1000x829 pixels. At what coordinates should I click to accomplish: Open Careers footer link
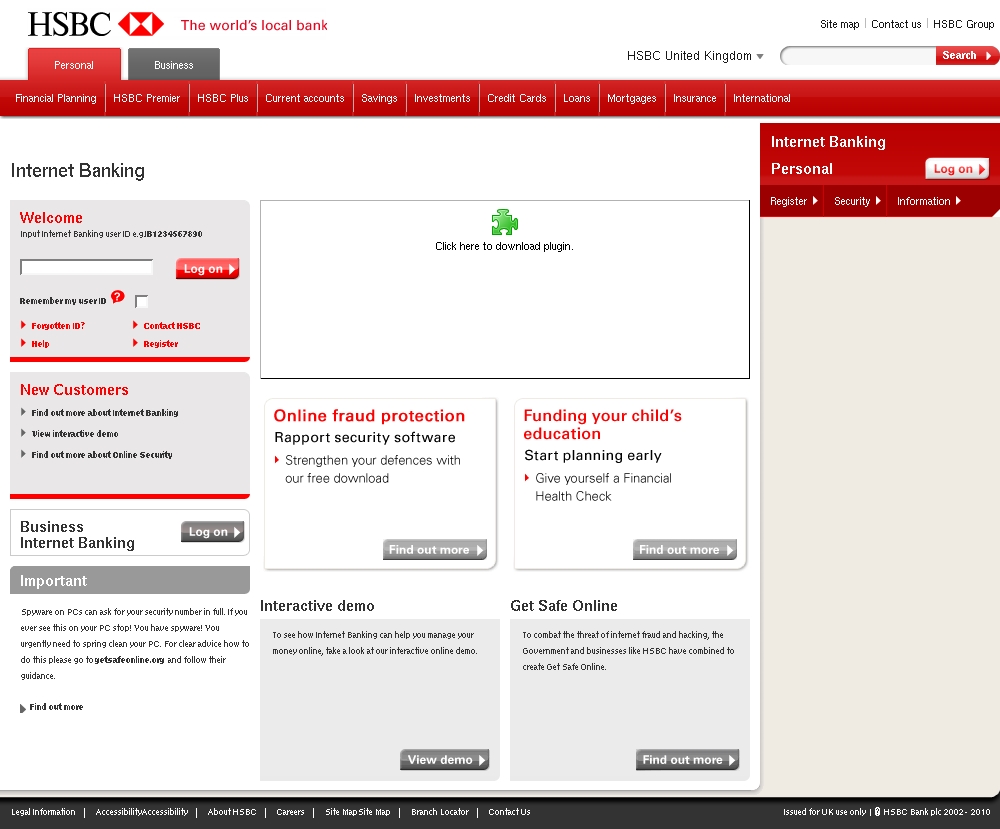[290, 812]
